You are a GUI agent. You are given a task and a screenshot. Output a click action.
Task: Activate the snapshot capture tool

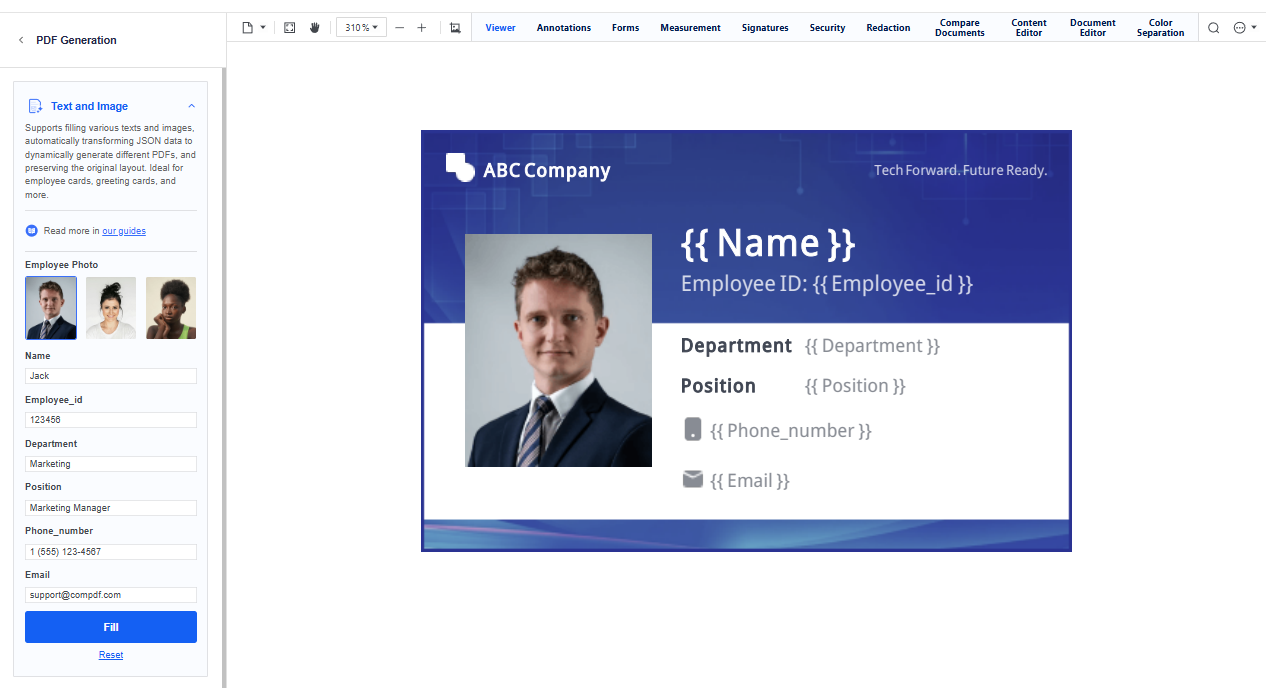click(x=455, y=28)
